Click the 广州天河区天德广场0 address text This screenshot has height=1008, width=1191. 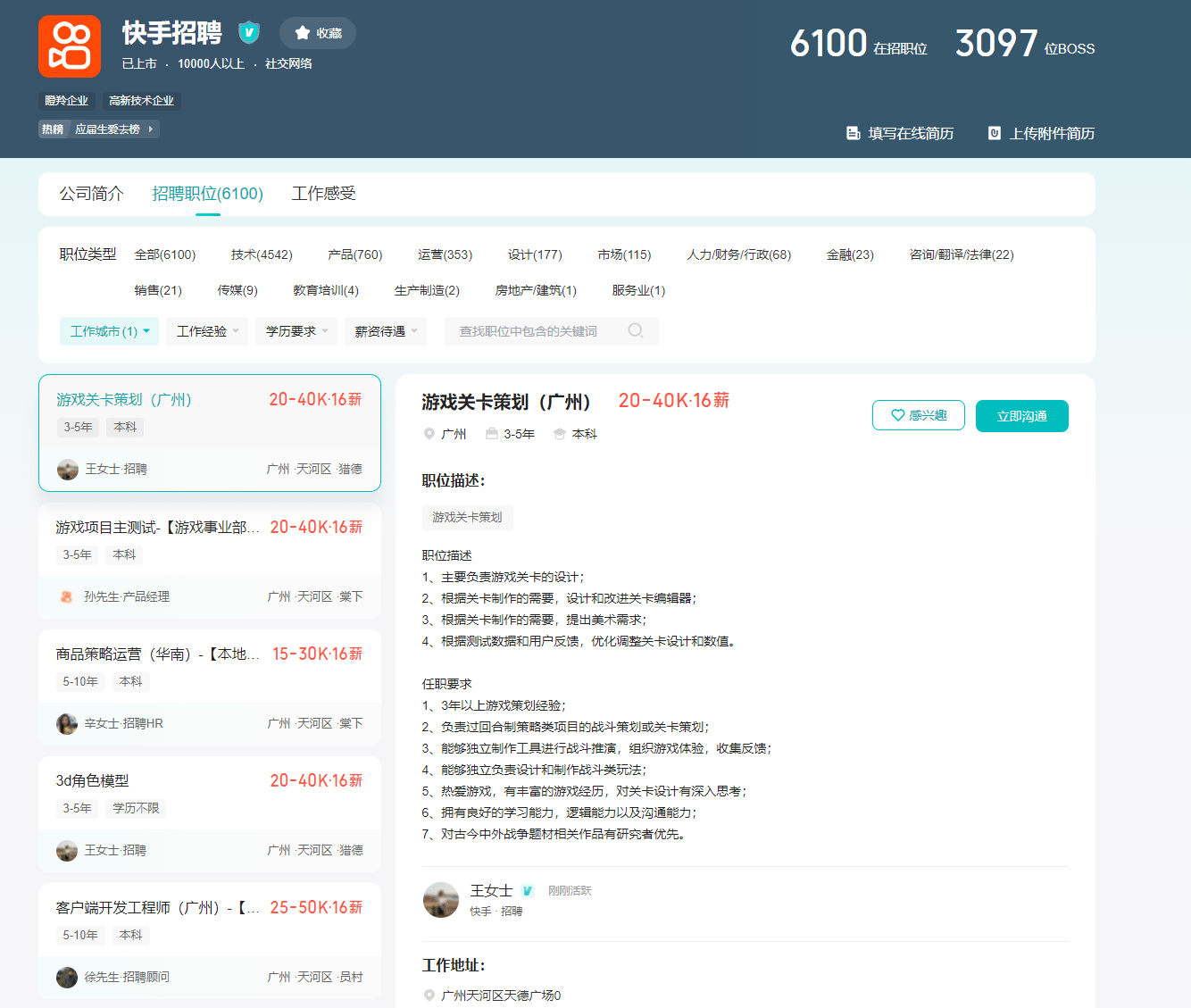pos(501,996)
